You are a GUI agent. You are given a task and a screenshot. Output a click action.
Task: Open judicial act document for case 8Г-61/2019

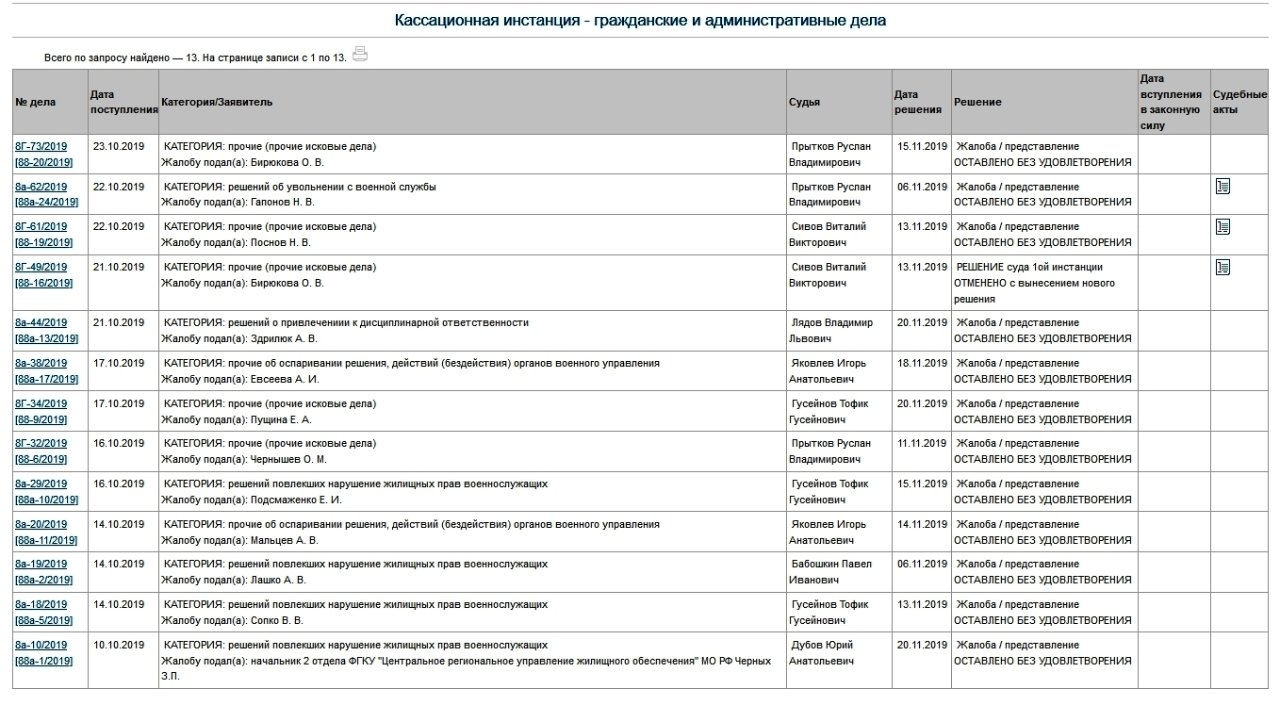1222,226
